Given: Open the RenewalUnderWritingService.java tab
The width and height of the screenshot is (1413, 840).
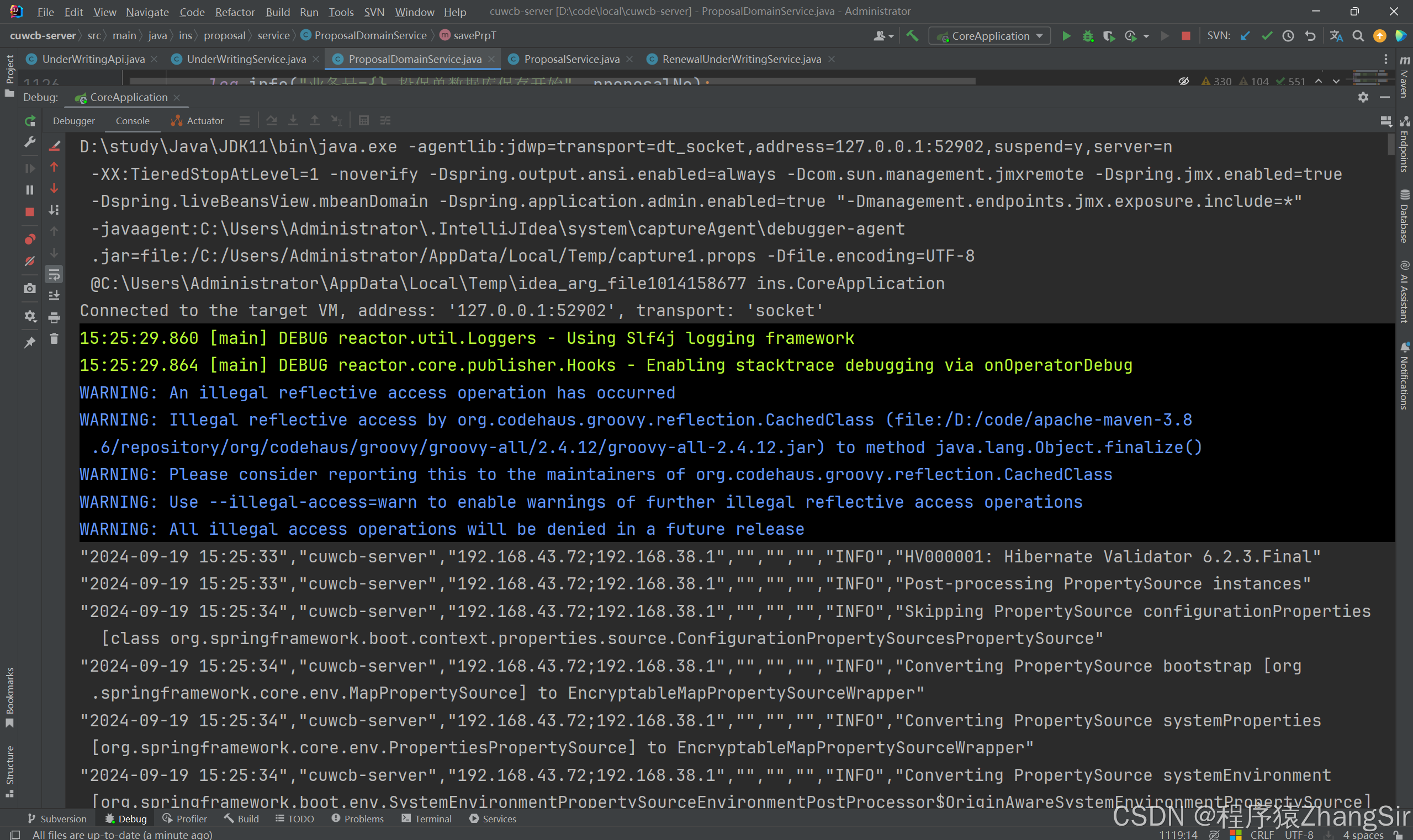Looking at the screenshot, I should [741, 59].
